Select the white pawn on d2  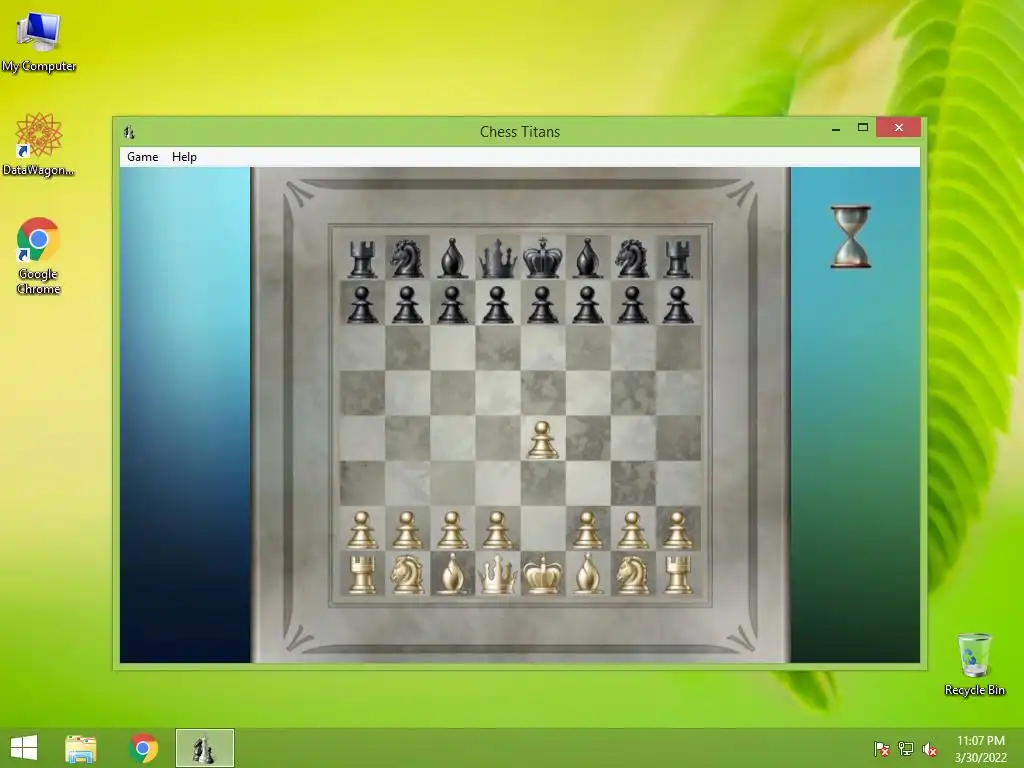point(498,530)
